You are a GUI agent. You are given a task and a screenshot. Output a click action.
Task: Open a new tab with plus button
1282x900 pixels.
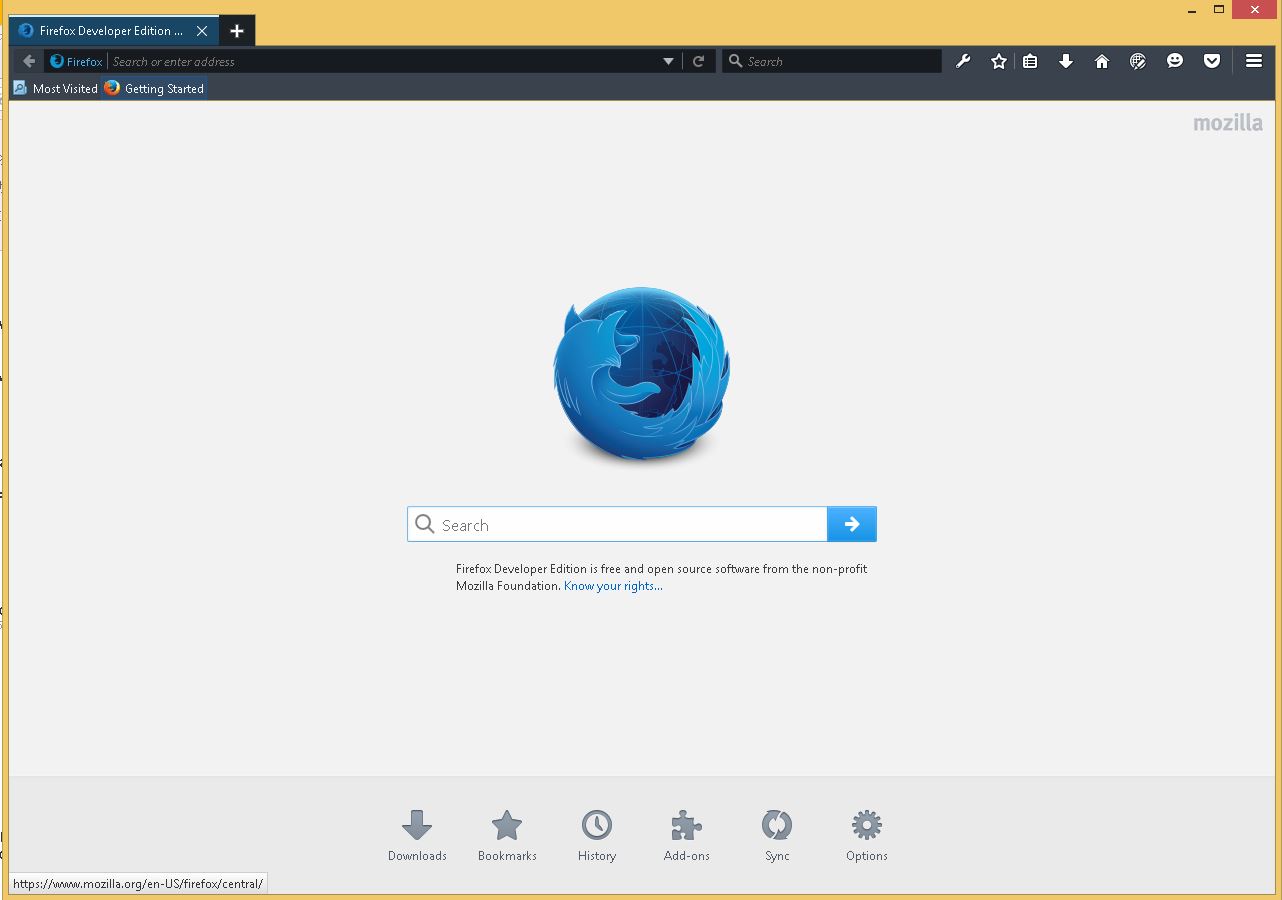click(x=236, y=31)
